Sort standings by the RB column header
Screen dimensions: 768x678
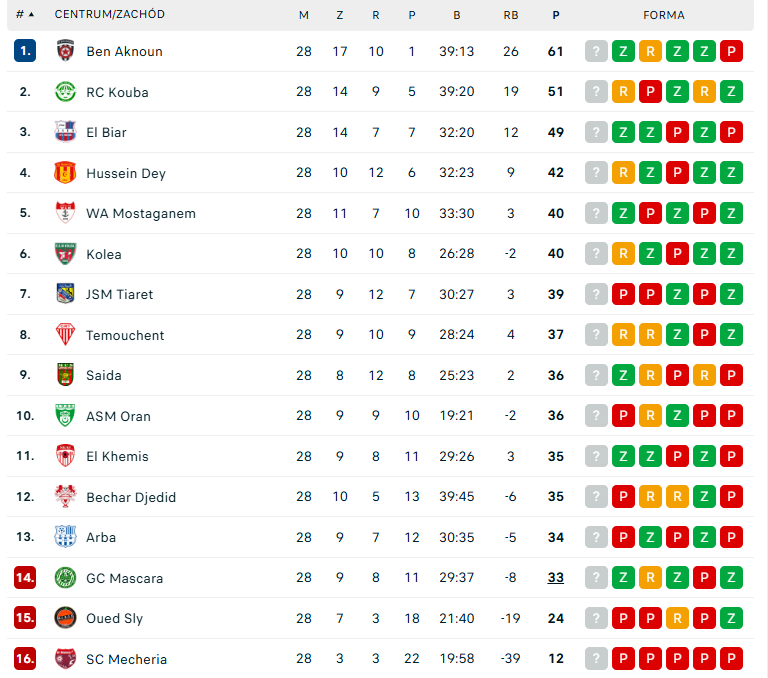click(x=510, y=15)
